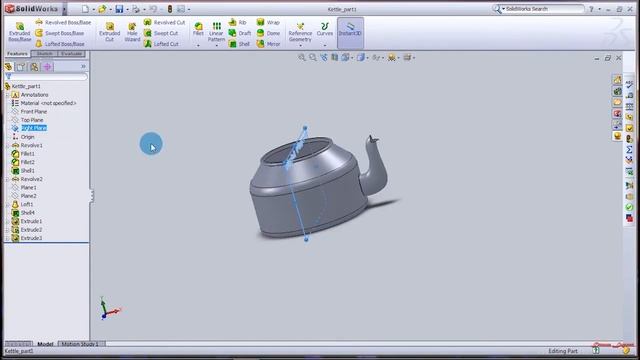
Task: Select Lofted Cut tool
Action: [161, 44]
